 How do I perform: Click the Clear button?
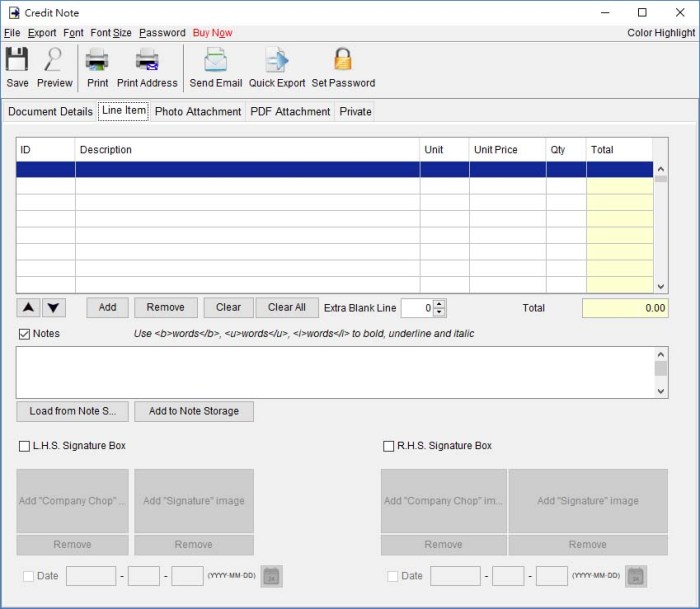229,308
